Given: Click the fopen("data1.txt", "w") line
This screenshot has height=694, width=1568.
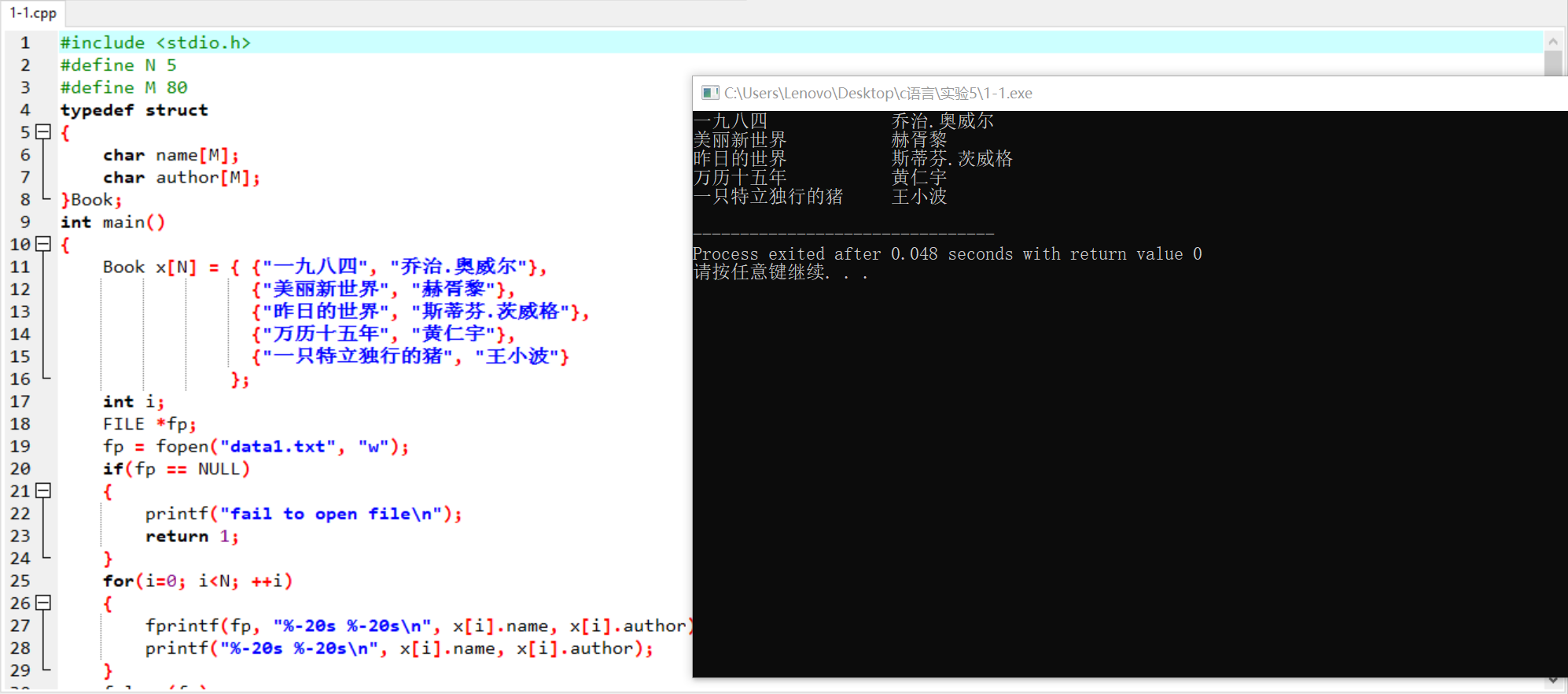Looking at the screenshot, I should pos(256,447).
